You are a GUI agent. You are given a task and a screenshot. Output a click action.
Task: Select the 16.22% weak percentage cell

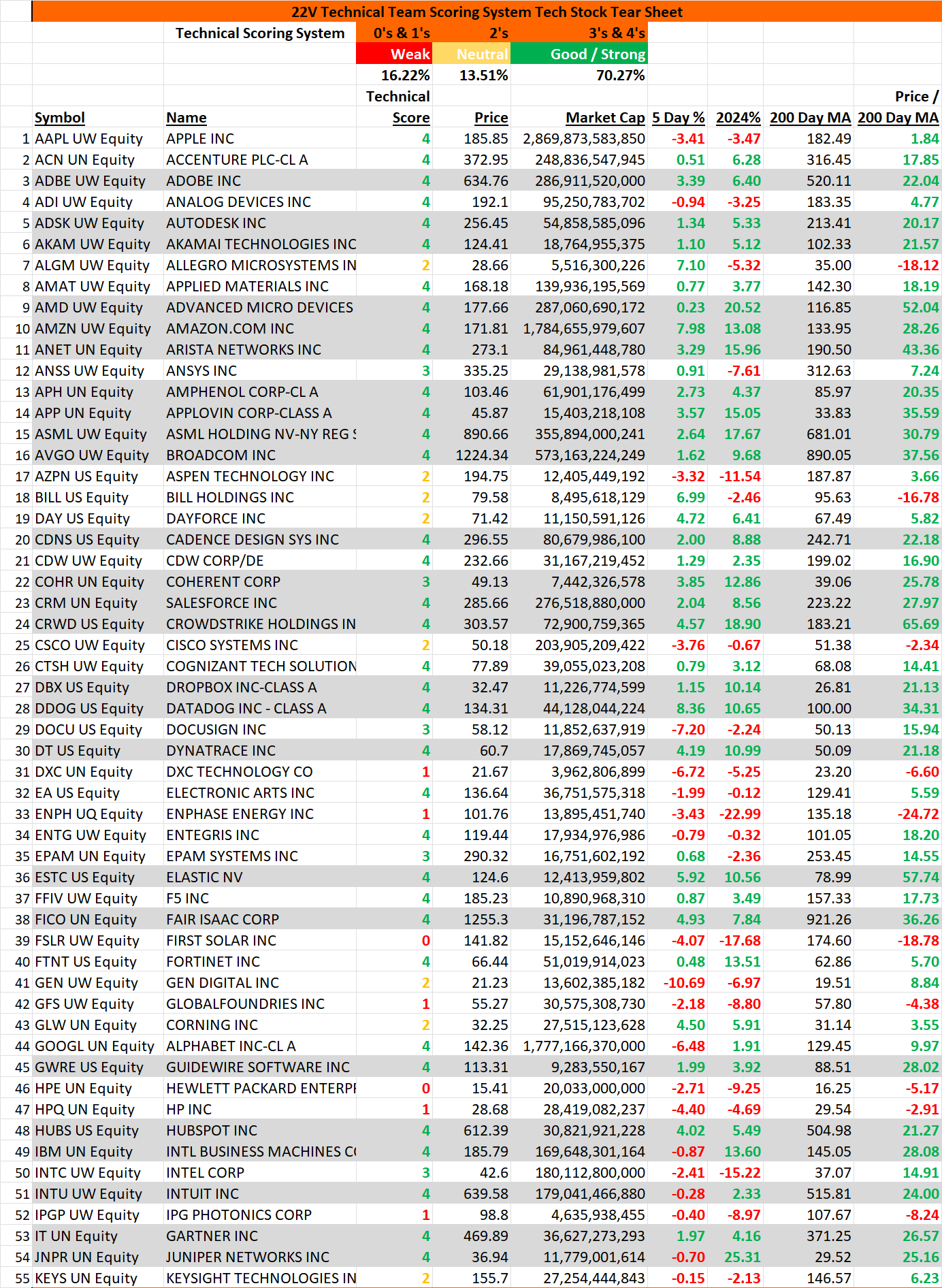[405, 75]
